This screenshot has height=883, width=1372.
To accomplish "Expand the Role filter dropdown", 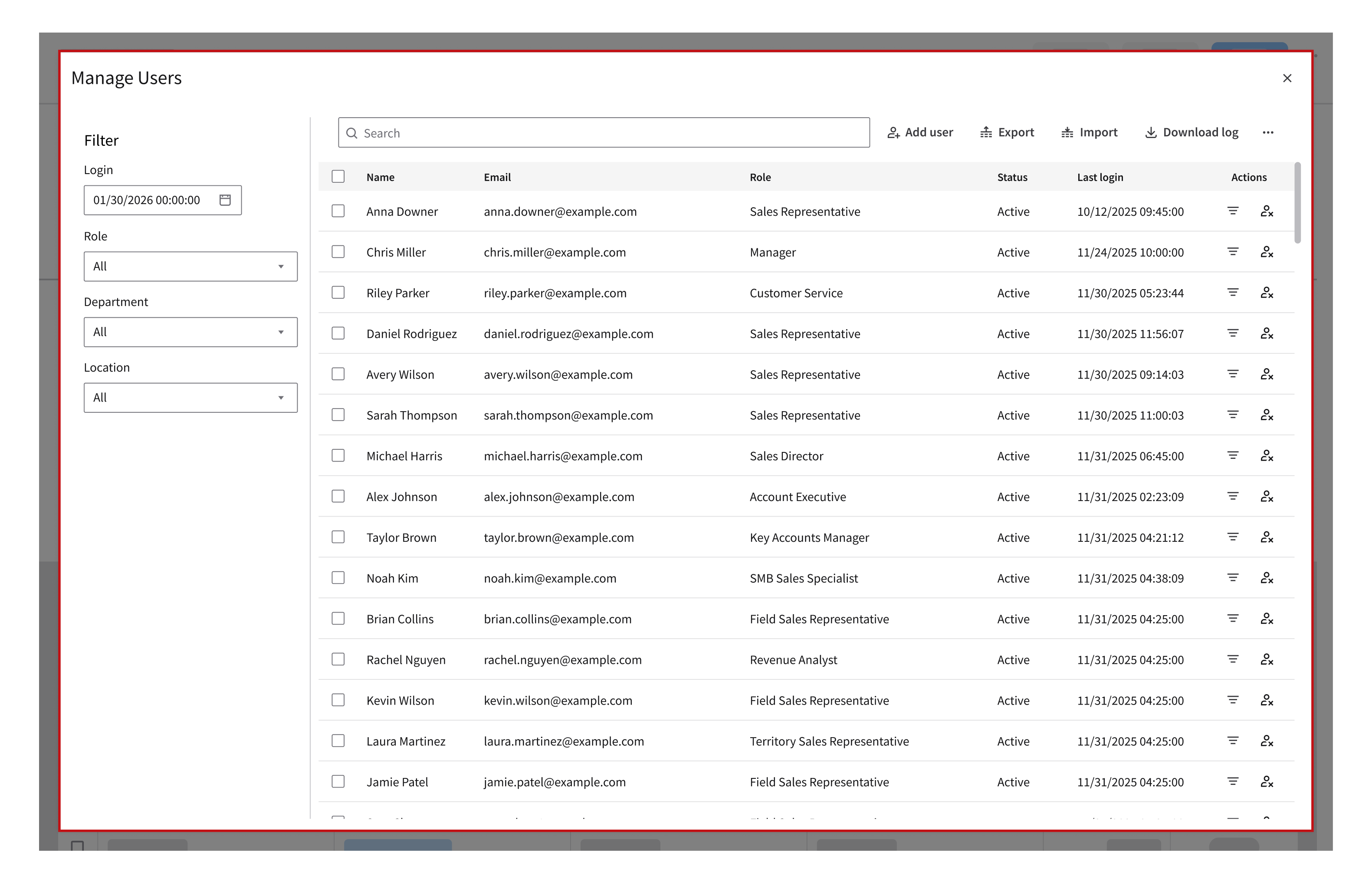I will coord(190,267).
